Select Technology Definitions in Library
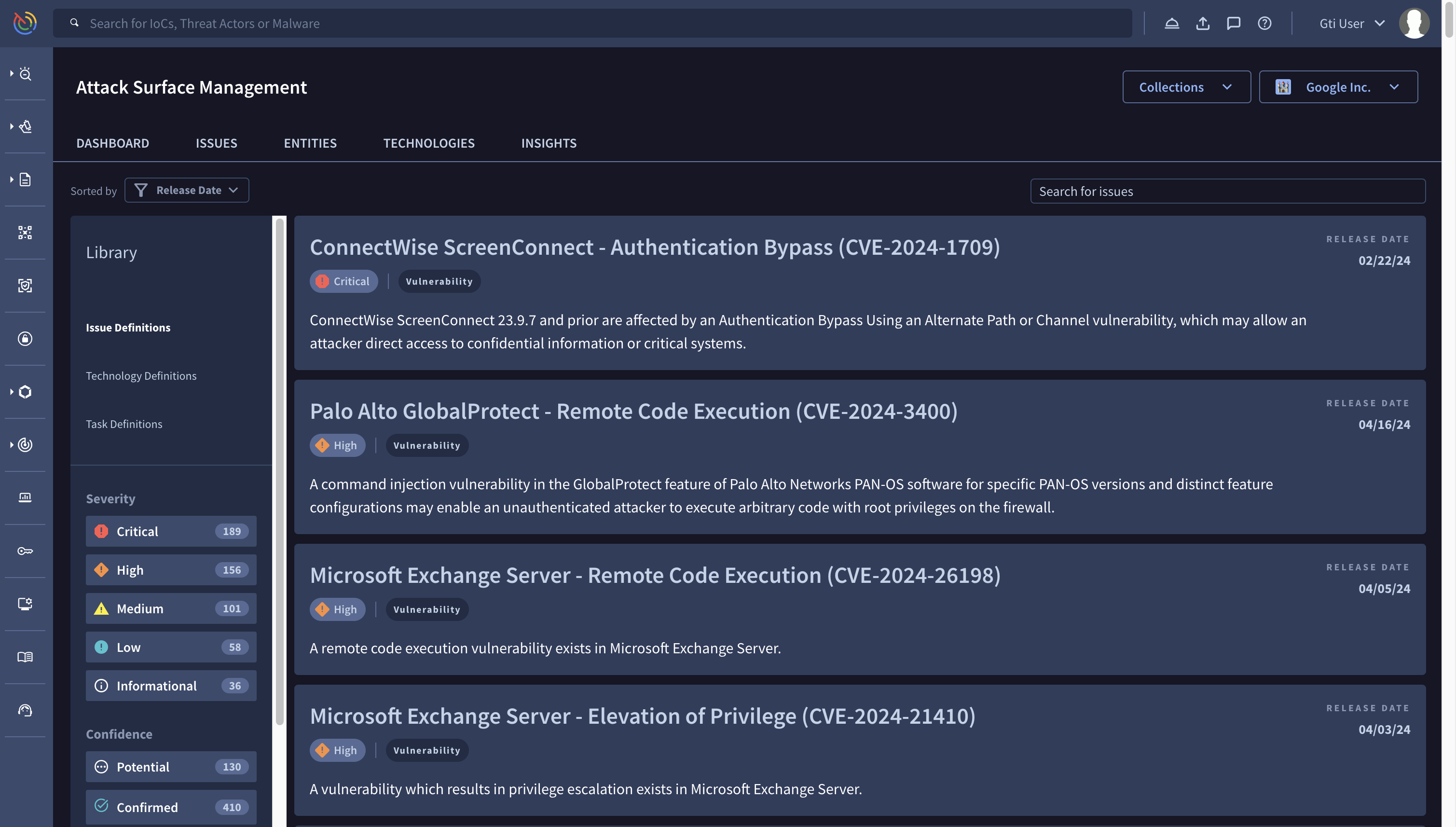 pos(141,376)
